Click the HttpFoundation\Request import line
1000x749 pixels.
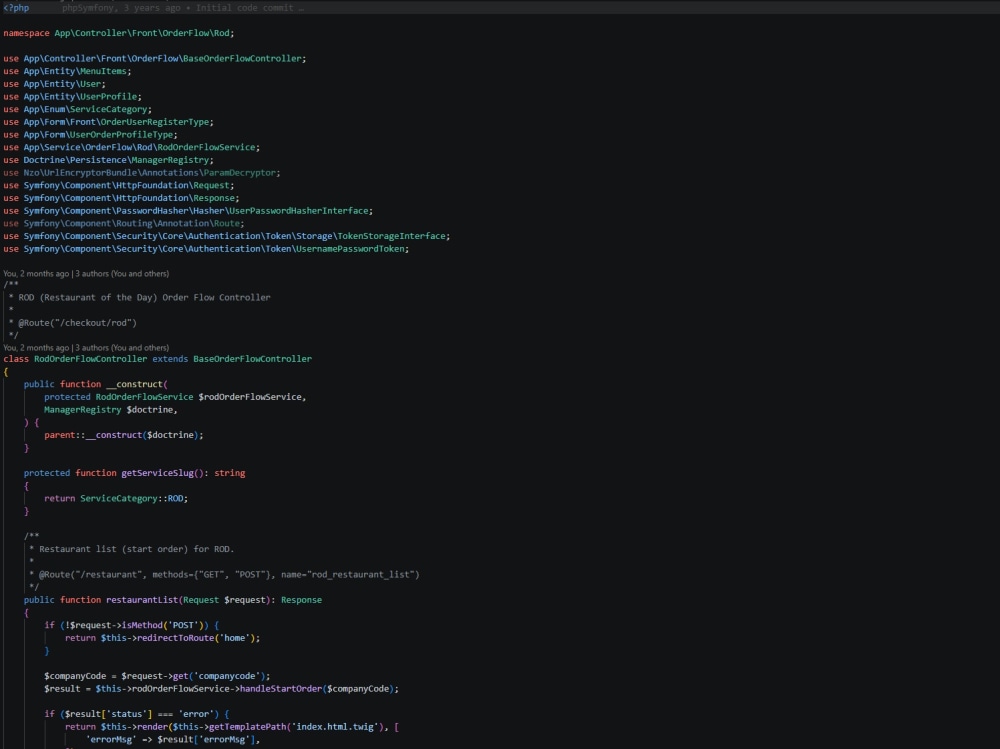[119, 186]
